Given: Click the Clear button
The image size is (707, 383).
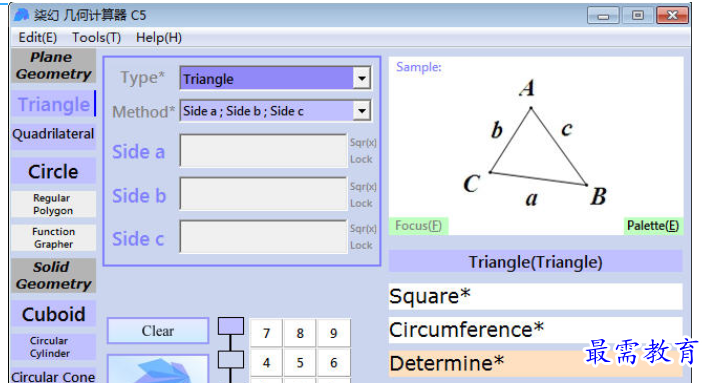Looking at the screenshot, I should tap(158, 331).
